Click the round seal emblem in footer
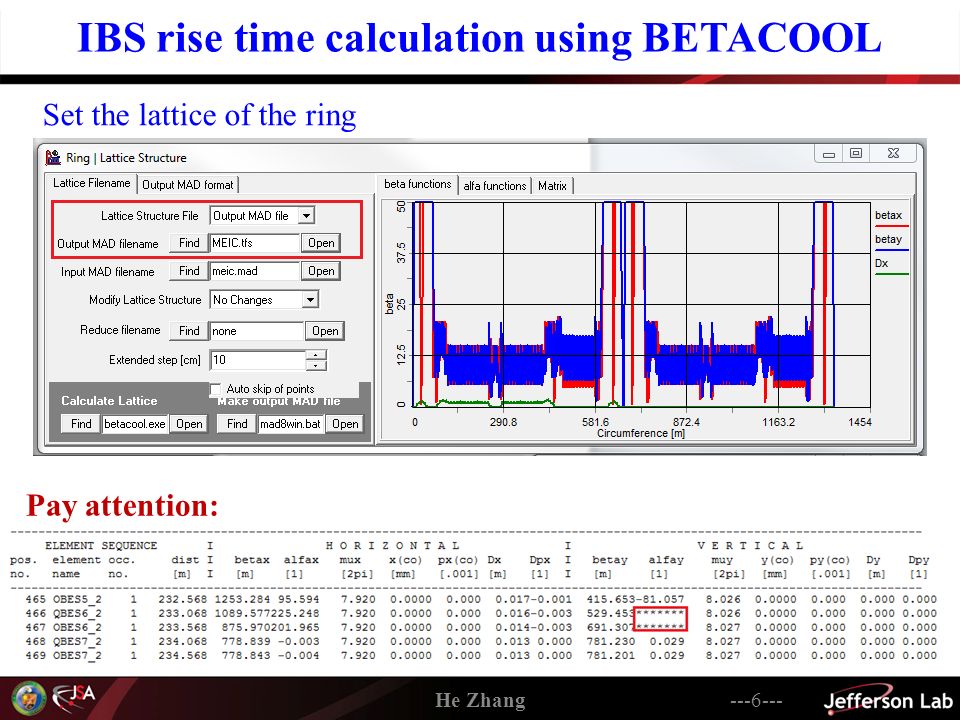 tap(28, 699)
